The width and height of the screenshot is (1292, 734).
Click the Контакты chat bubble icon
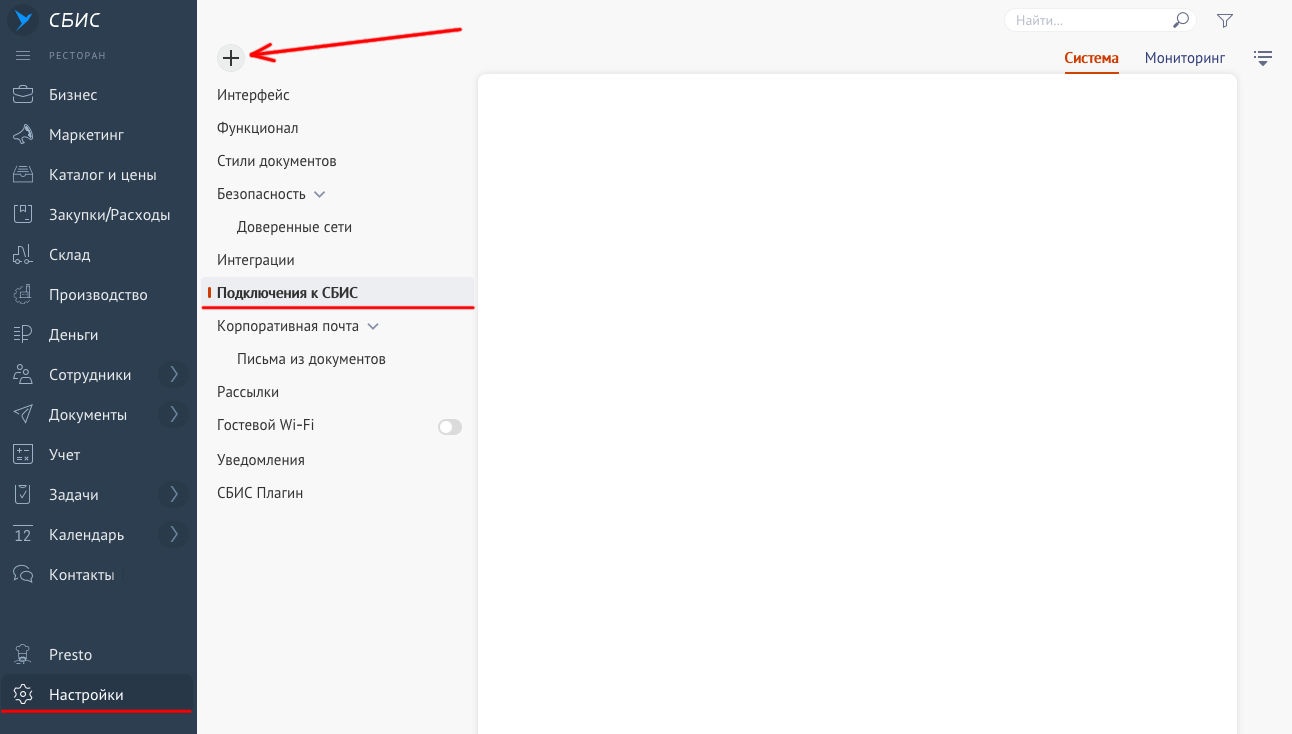pyautogui.click(x=23, y=575)
